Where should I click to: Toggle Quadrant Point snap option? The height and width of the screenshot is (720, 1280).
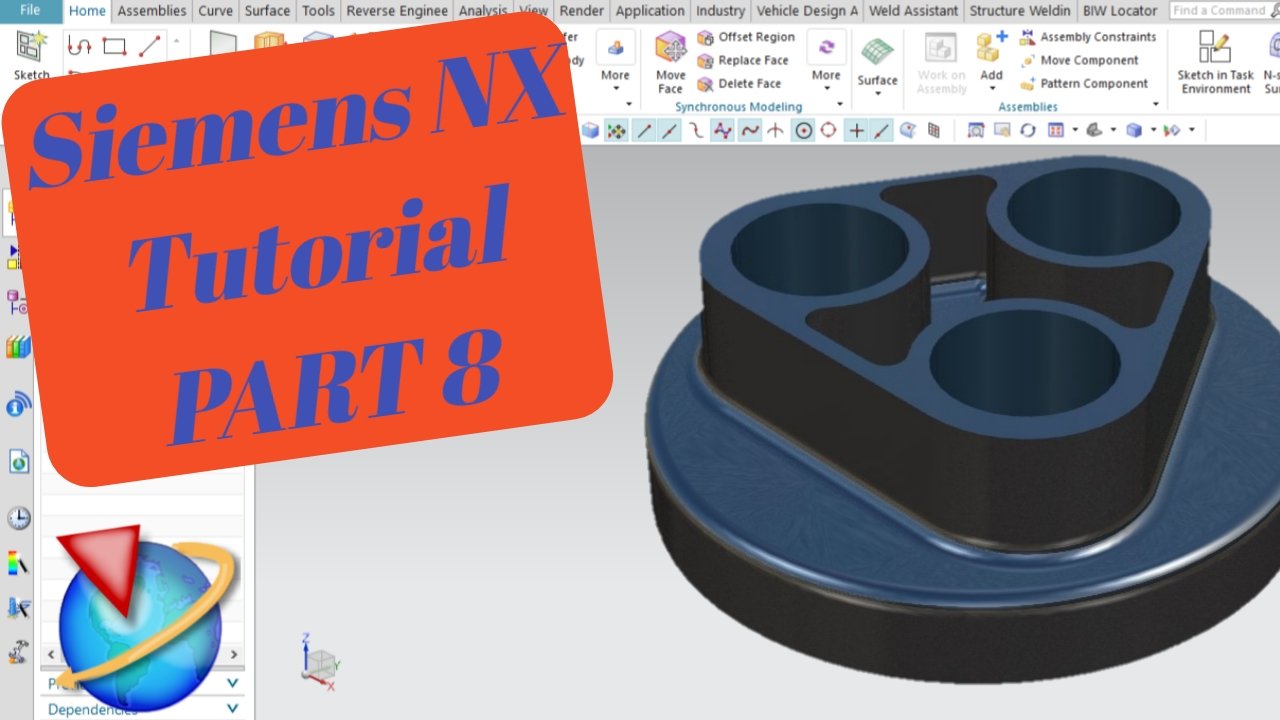click(x=828, y=130)
